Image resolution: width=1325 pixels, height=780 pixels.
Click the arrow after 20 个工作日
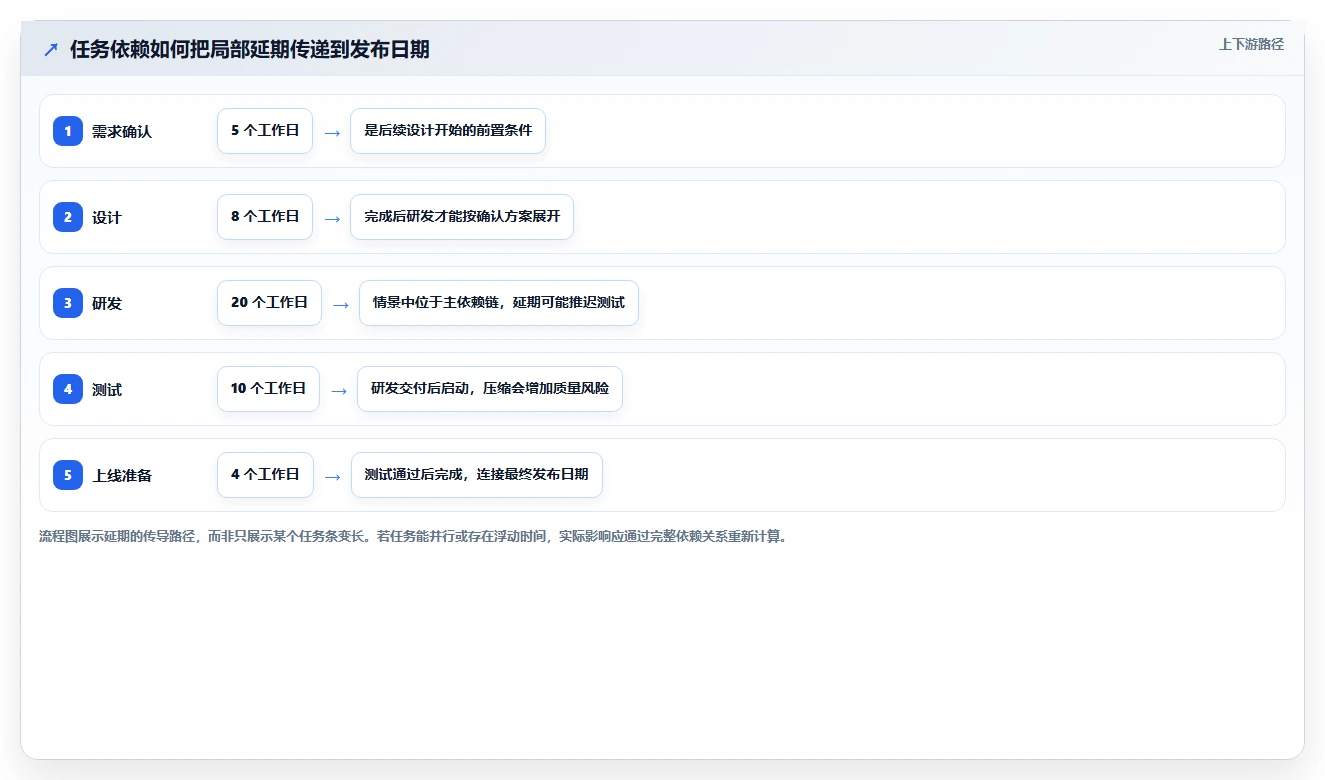coord(341,304)
